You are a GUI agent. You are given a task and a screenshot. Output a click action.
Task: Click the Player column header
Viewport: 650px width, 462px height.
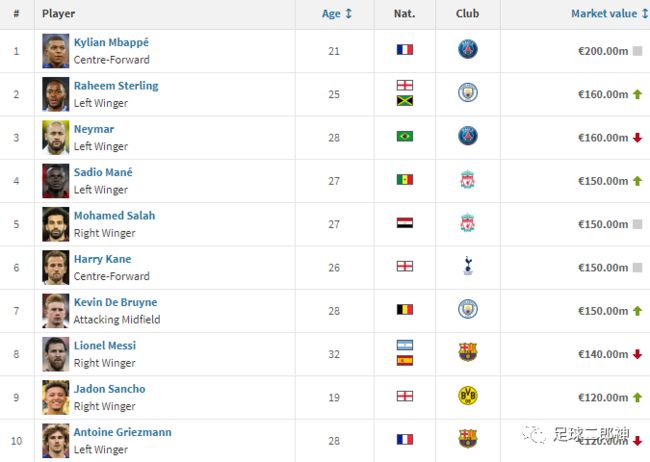(x=58, y=13)
